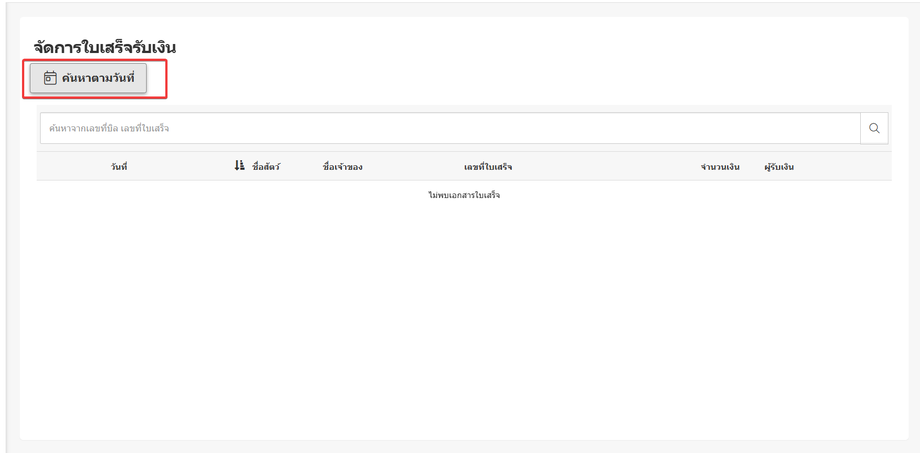Click the blank header space between วันที่ and sort icon
The image size is (920, 453).
pyautogui.click(x=181, y=167)
